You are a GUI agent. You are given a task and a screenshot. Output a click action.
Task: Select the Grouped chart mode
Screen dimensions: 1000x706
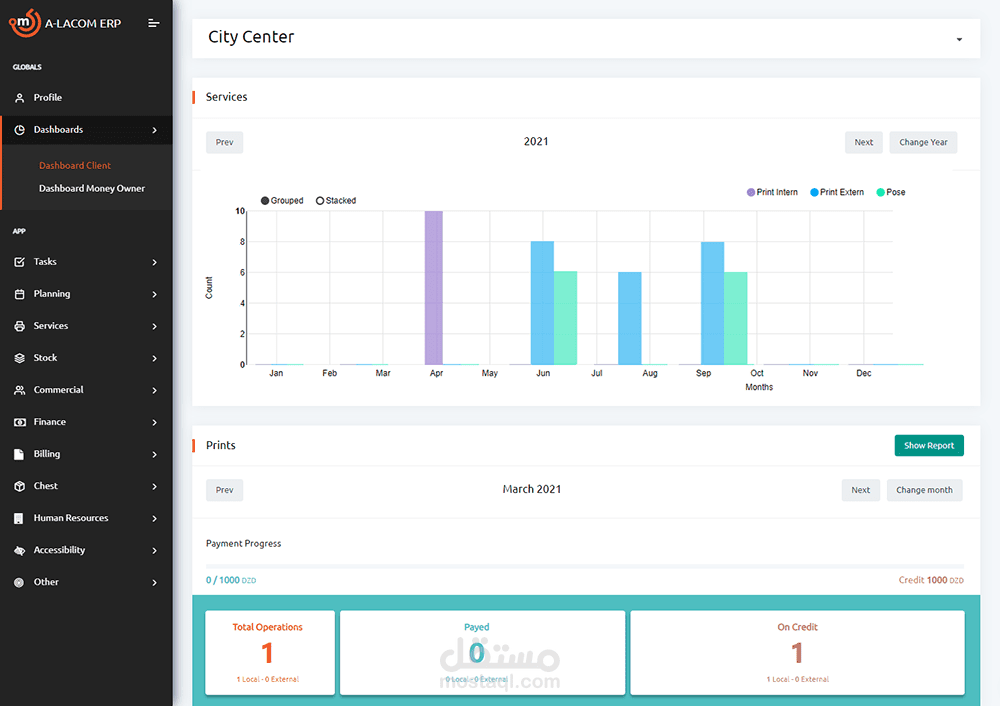coord(282,200)
